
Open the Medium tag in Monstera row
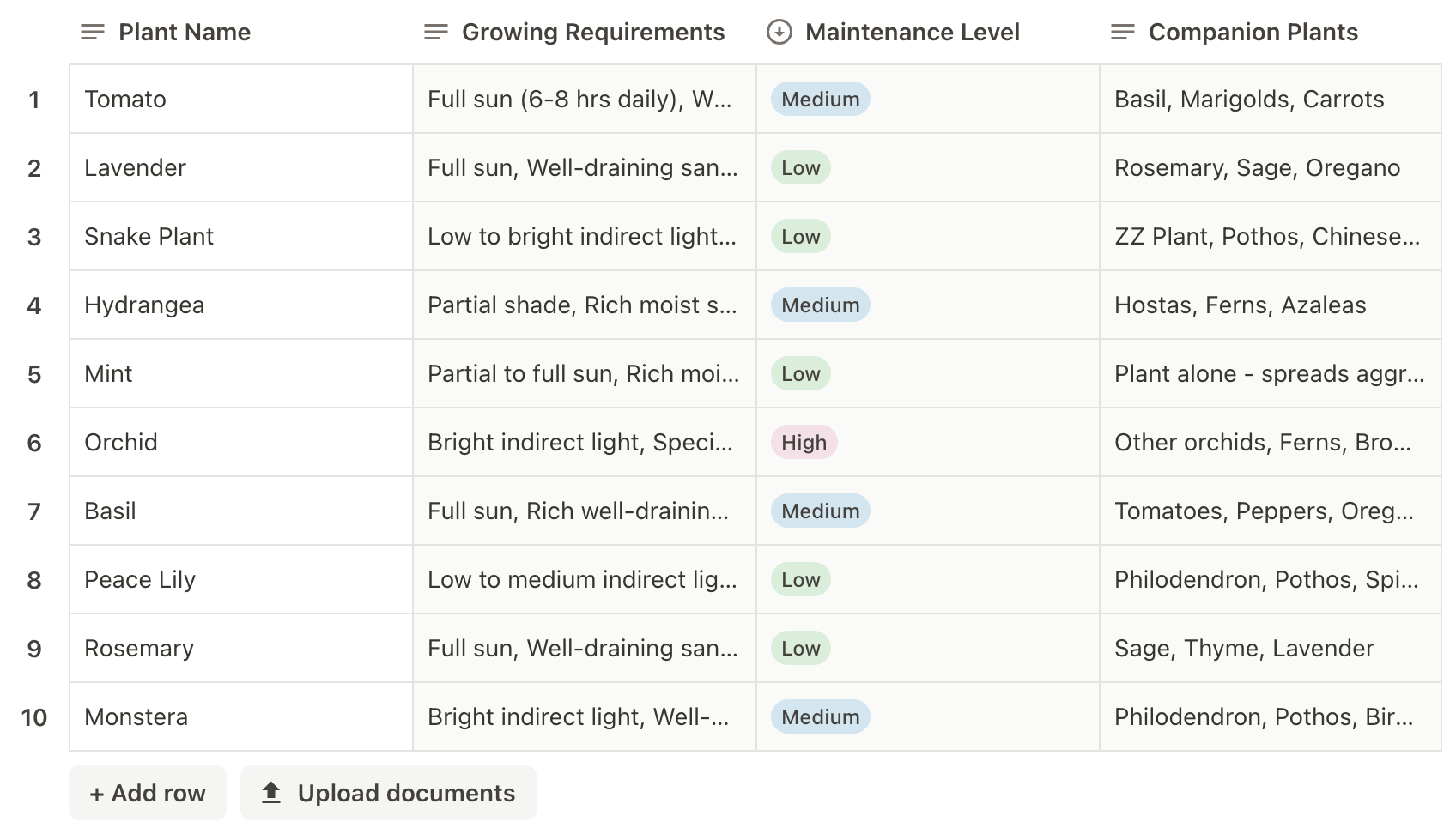coord(821,716)
